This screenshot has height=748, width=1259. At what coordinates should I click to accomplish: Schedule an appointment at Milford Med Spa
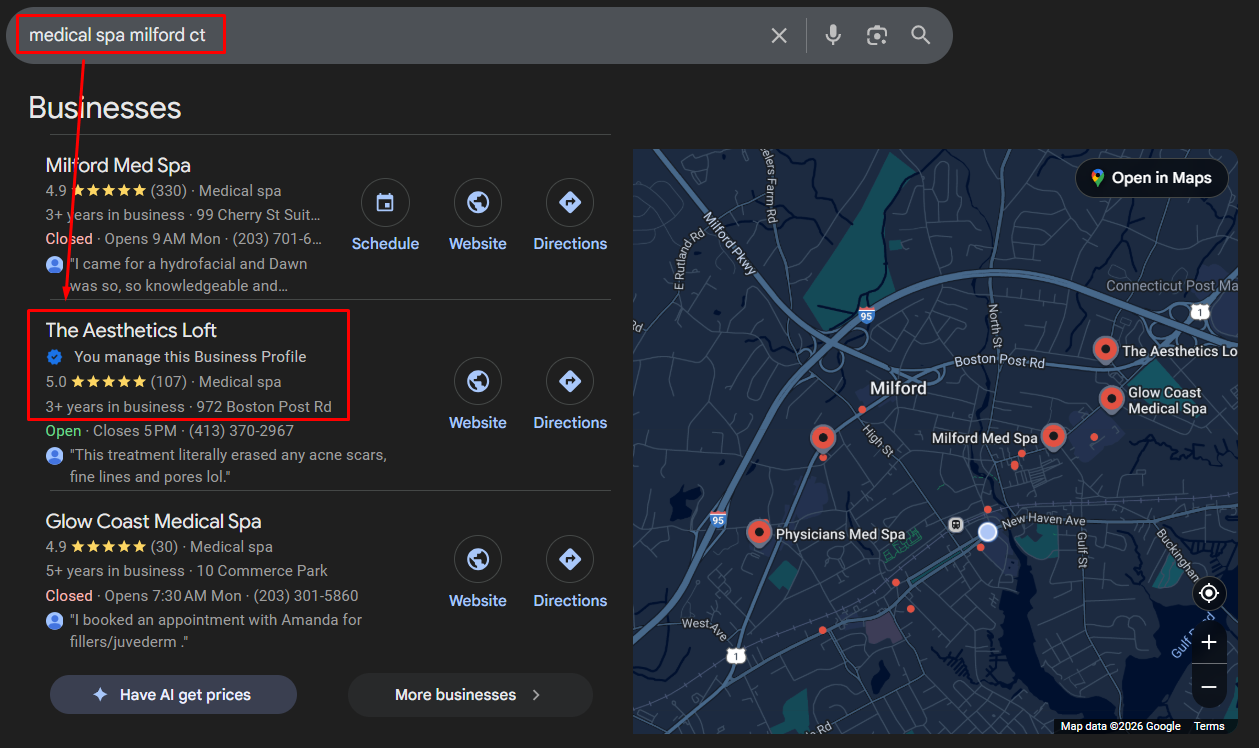(x=385, y=215)
